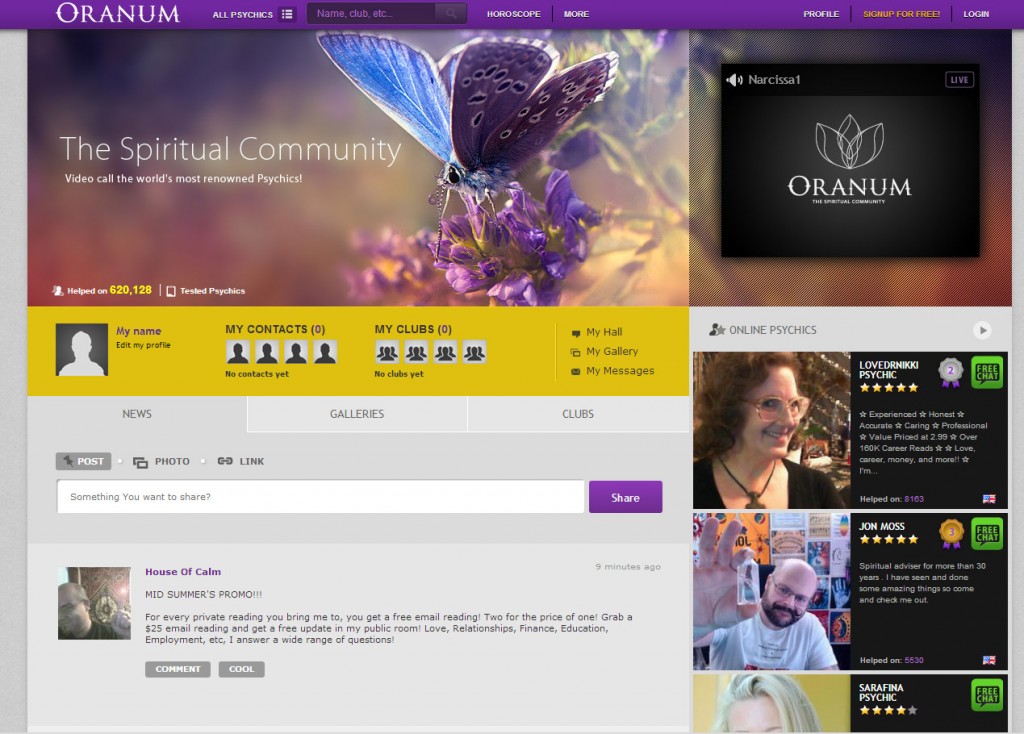Click the My name profile link
Image resolution: width=1024 pixels, height=734 pixels.
tap(138, 331)
